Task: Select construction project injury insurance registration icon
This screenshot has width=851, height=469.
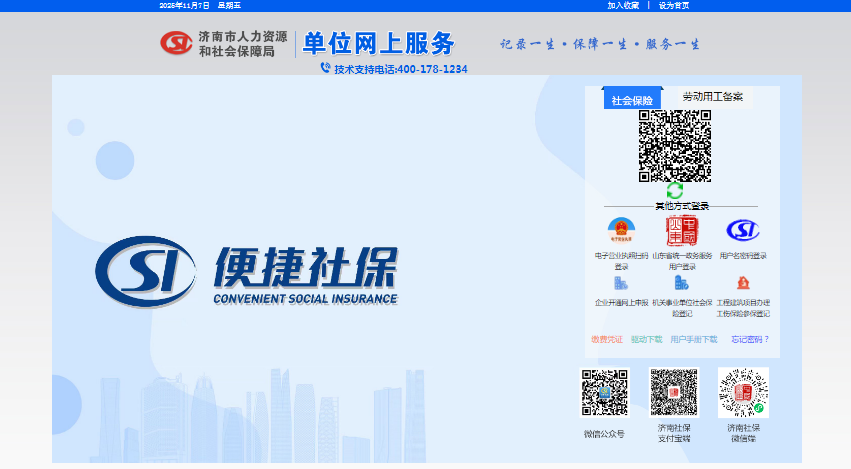Action: [743, 283]
